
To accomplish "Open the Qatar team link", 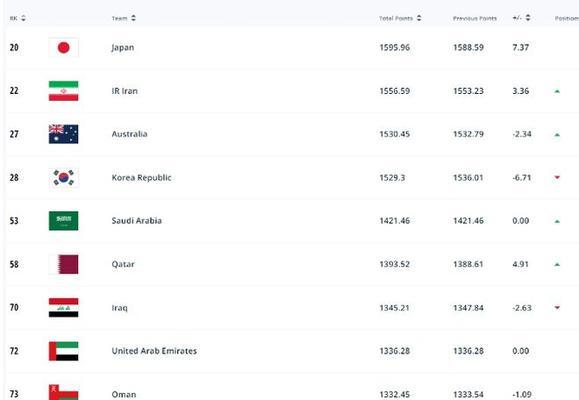I will click(123, 264).
